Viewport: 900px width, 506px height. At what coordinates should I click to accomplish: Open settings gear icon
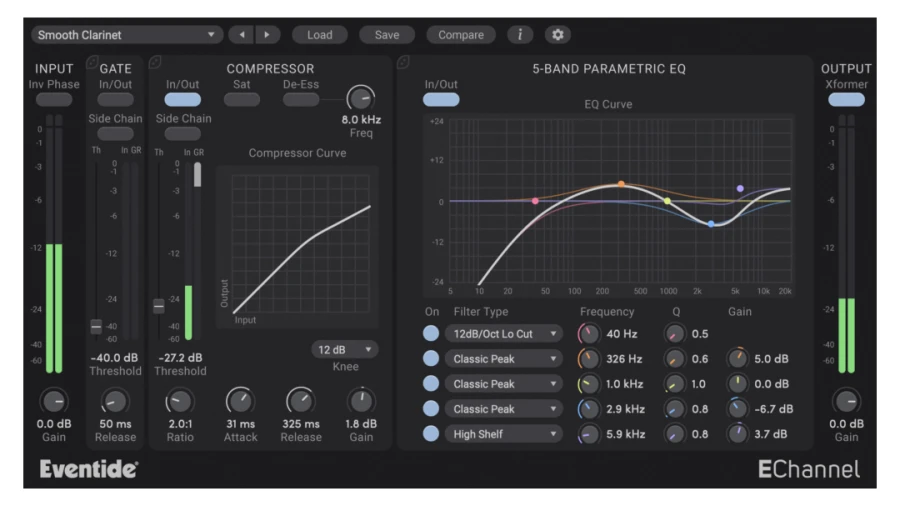(557, 35)
